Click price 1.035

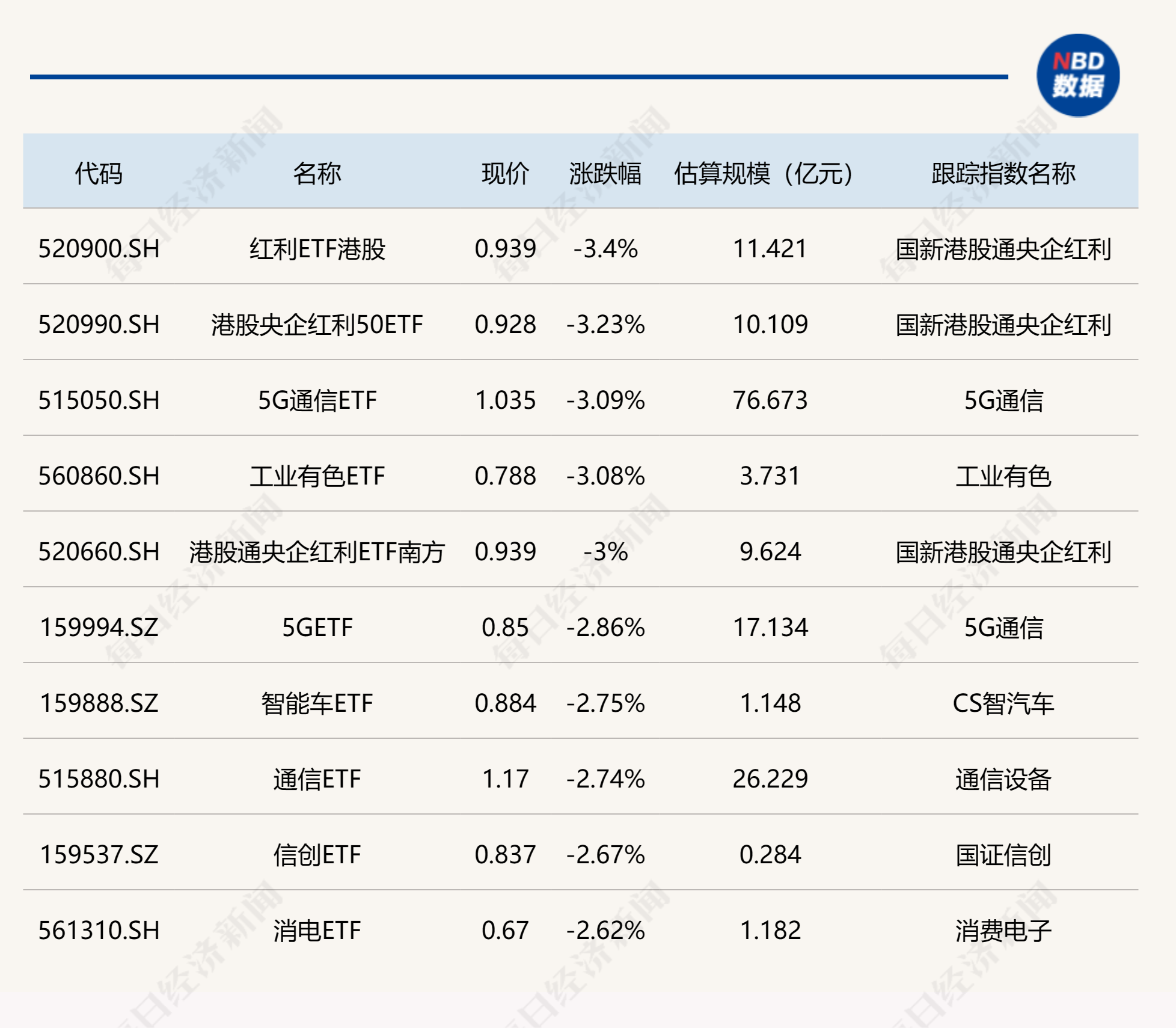505,400
